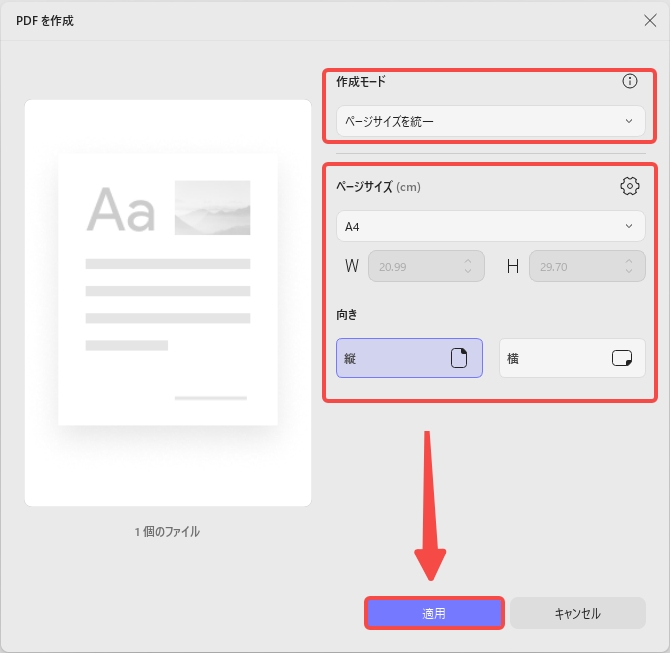Increase height with the up stepper arrow
The image size is (670, 653).
coord(629,261)
